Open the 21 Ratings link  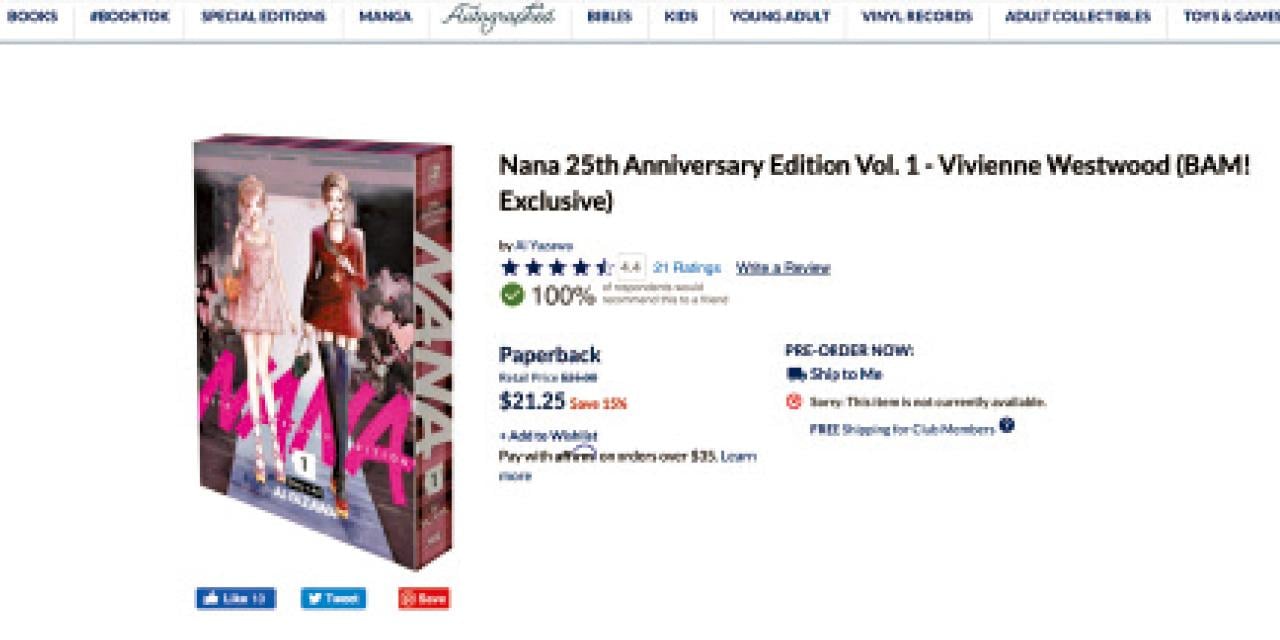687,268
